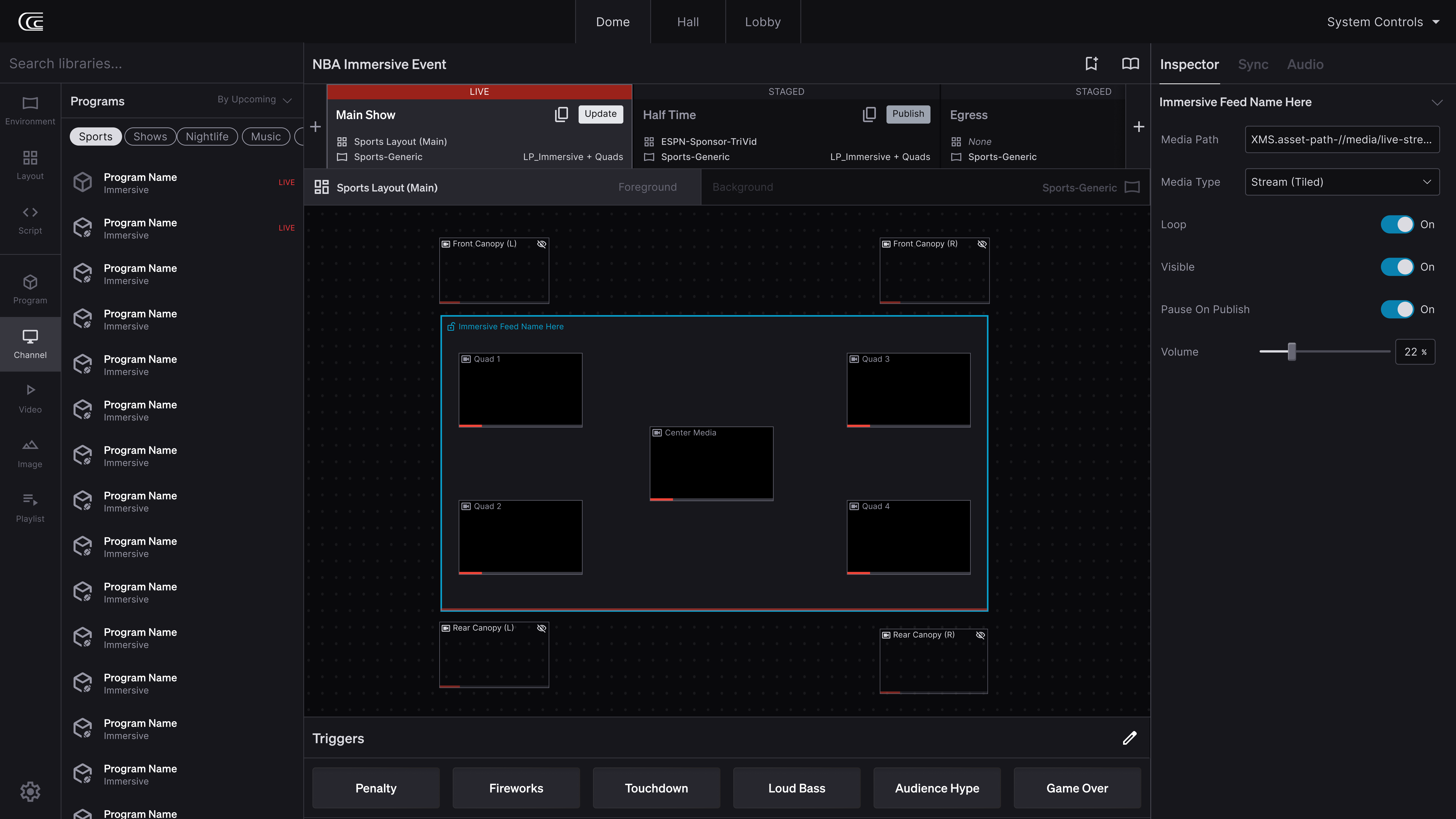The height and width of the screenshot is (819, 1456).
Task: Open the By Upcoming sort dropdown
Action: point(254,100)
